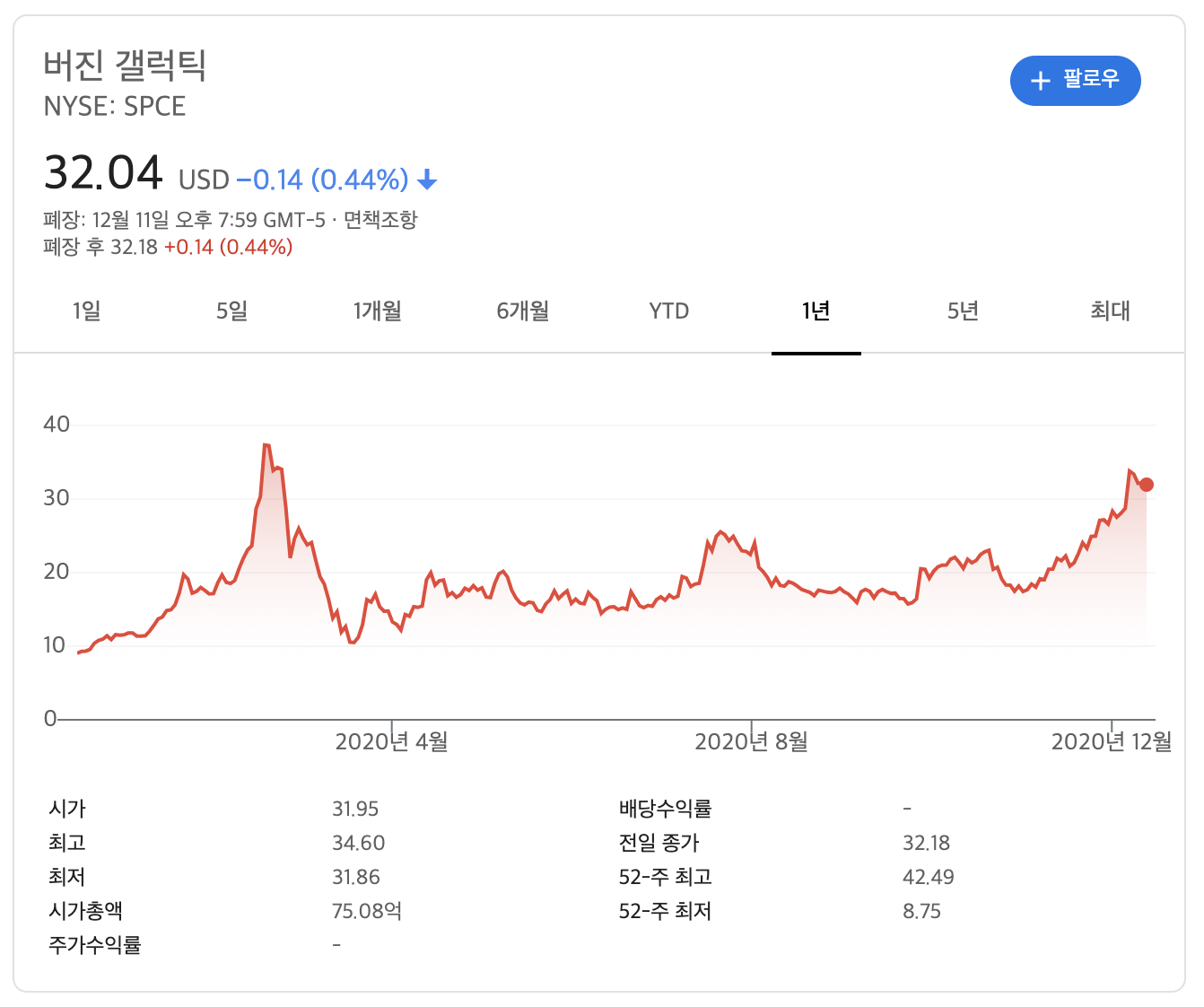Click the 52-주 최고 value 42.49

click(929, 877)
